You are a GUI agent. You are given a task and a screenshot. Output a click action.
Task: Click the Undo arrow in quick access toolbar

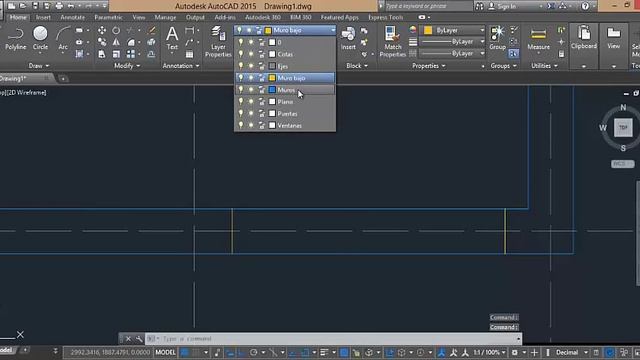pos(71,6)
